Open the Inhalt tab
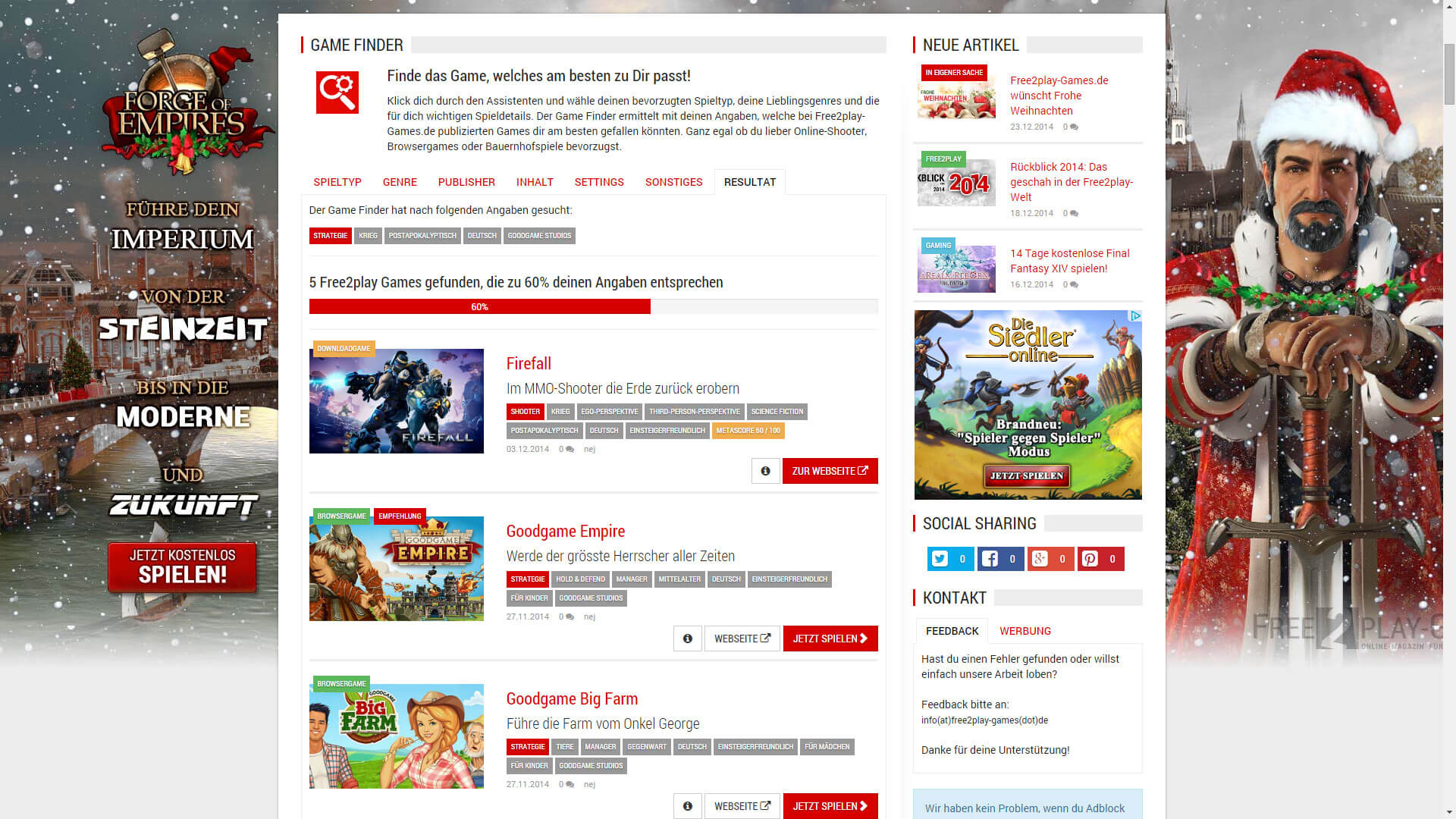1456x819 pixels. click(x=535, y=182)
